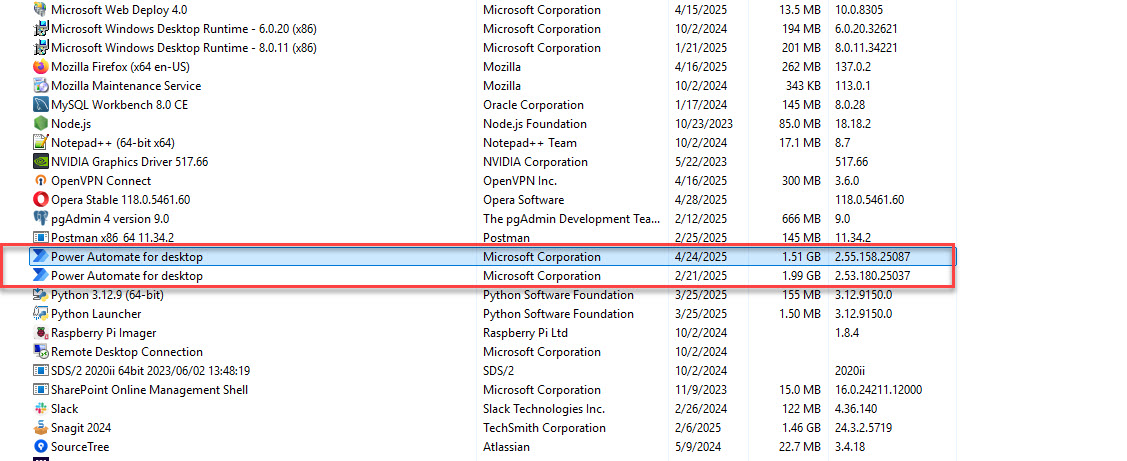Click the Mozilla Maintenance Service icon
This screenshot has width=1127, height=461.
40,86
